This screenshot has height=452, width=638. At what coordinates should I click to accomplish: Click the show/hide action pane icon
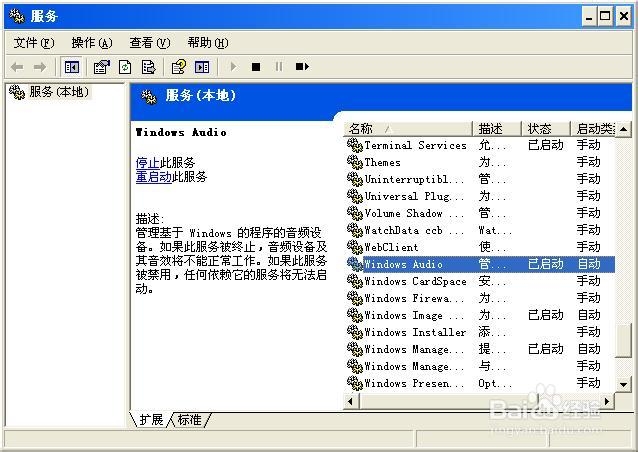(x=202, y=67)
